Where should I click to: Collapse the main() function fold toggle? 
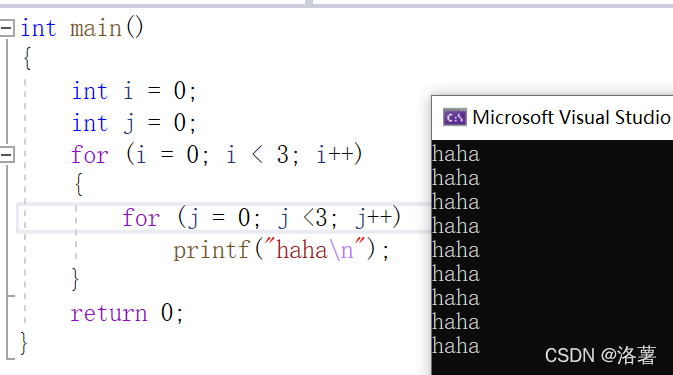[7, 28]
